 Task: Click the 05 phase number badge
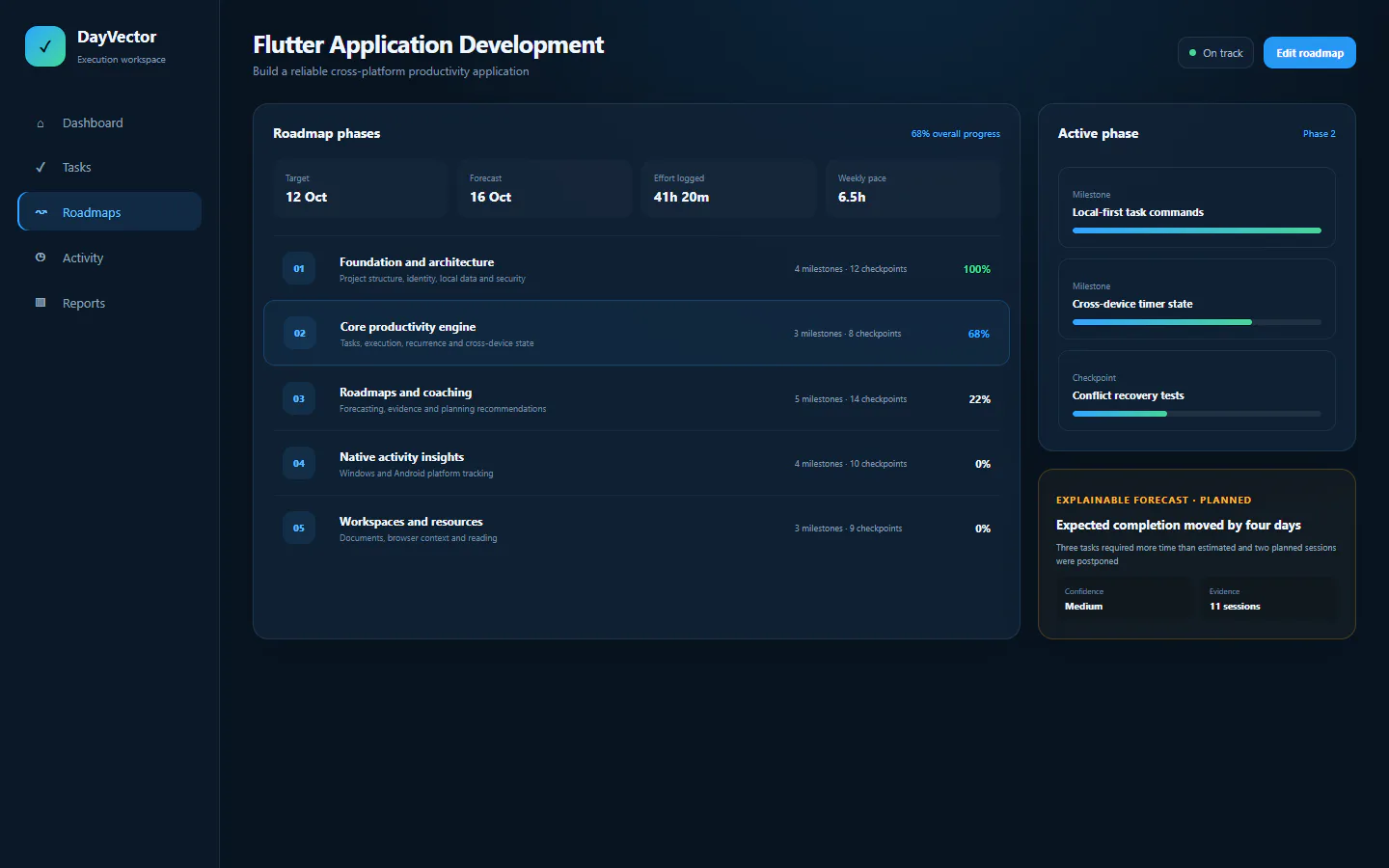299,529
